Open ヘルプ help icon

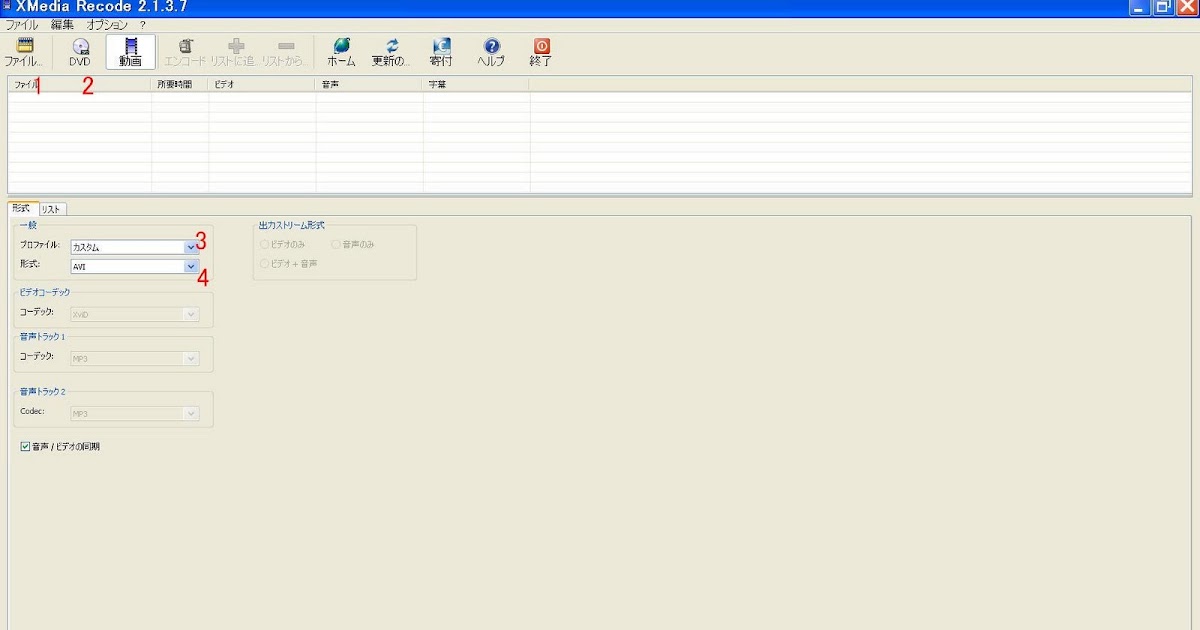click(x=491, y=52)
